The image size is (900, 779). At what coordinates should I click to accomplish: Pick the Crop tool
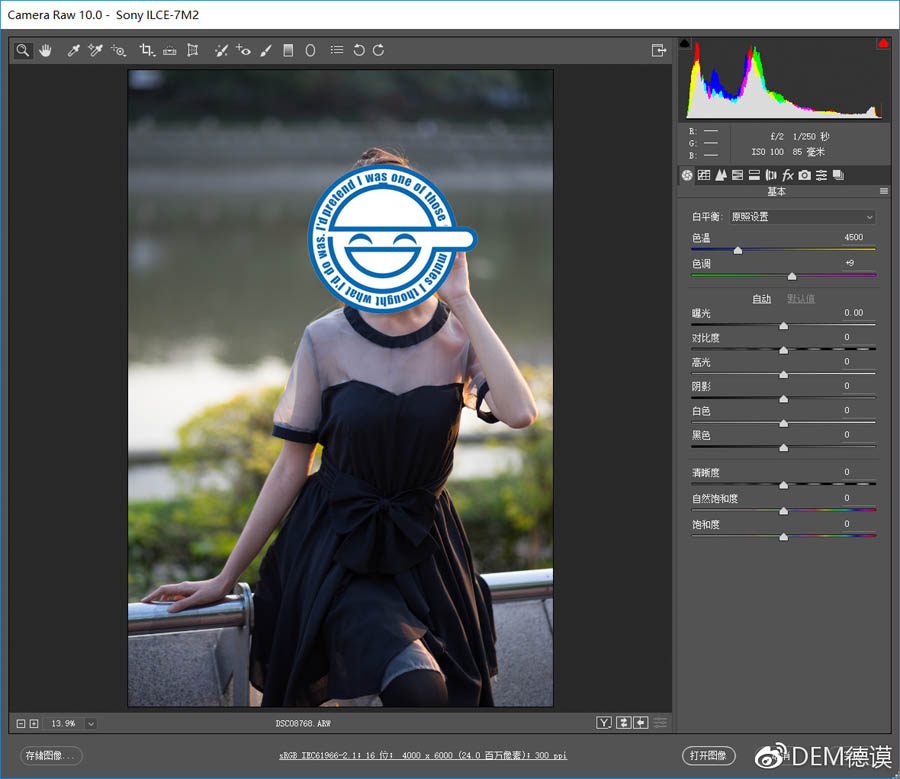pyautogui.click(x=147, y=50)
